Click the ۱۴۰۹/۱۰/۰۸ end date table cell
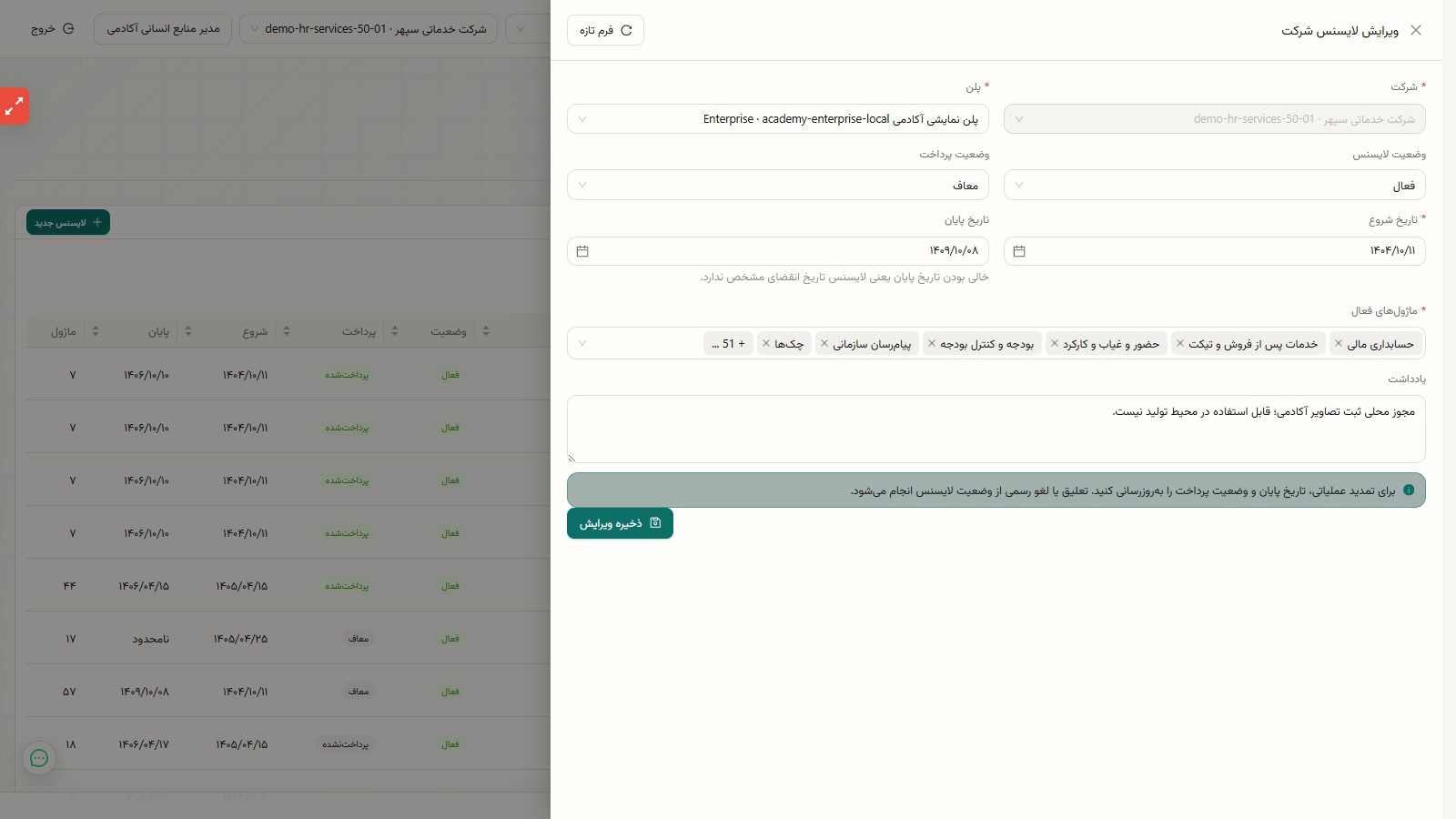The image size is (1456, 819). tap(145, 692)
